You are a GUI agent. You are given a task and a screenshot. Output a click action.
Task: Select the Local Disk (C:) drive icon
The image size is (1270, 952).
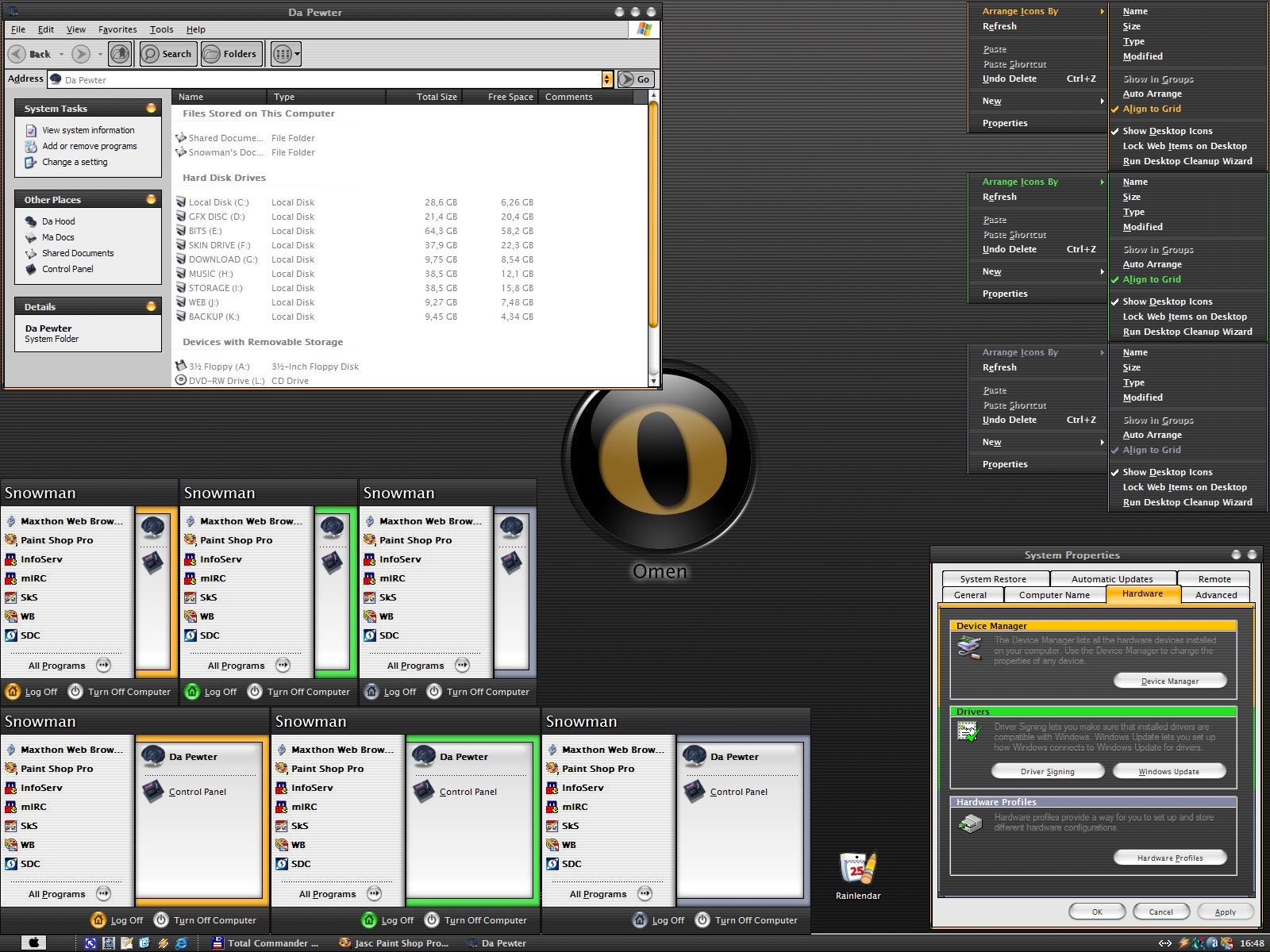coord(181,202)
